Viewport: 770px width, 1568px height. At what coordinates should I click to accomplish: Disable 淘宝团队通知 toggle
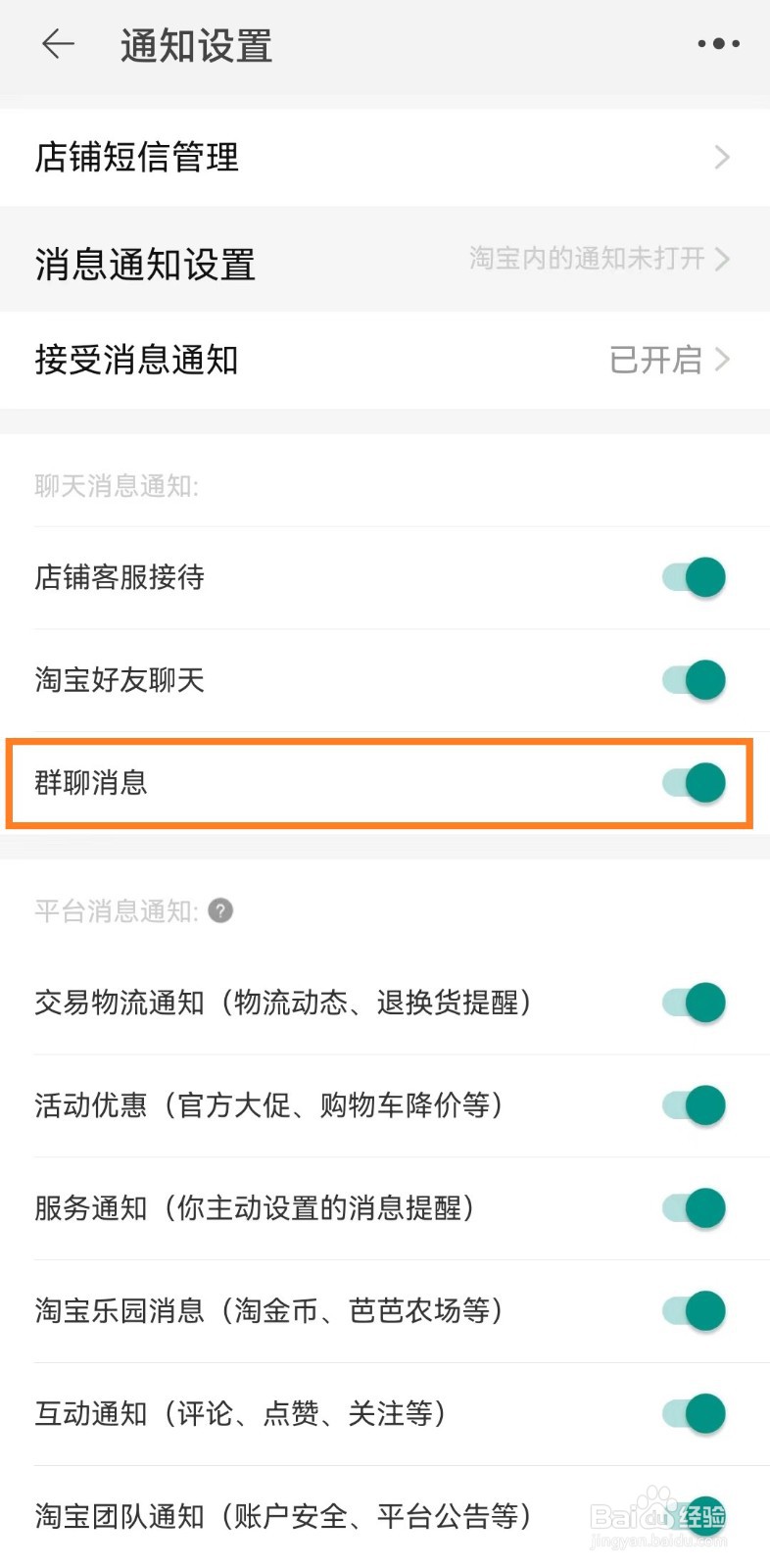pos(694,1516)
